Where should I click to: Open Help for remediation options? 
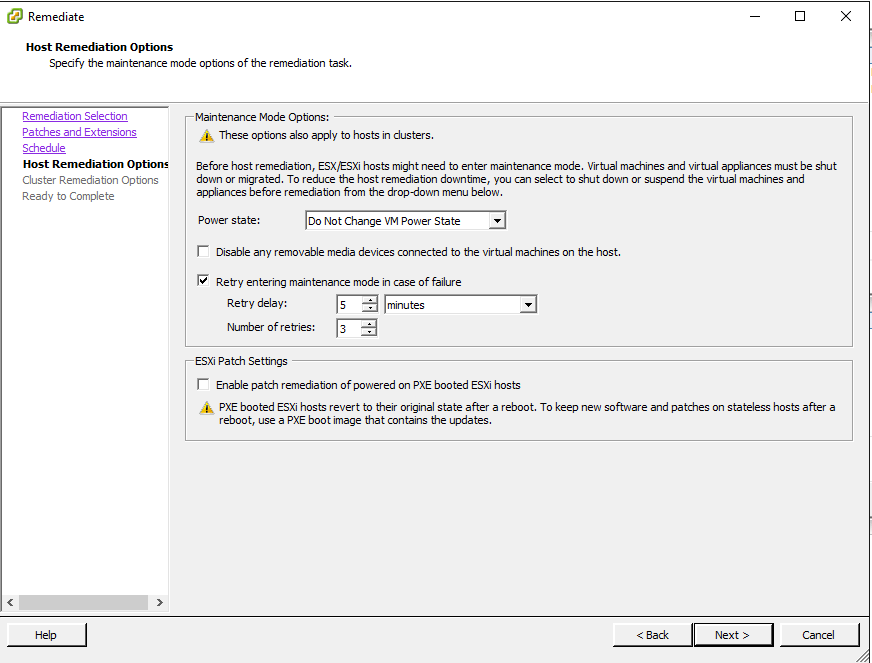click(x=46, y=635)
